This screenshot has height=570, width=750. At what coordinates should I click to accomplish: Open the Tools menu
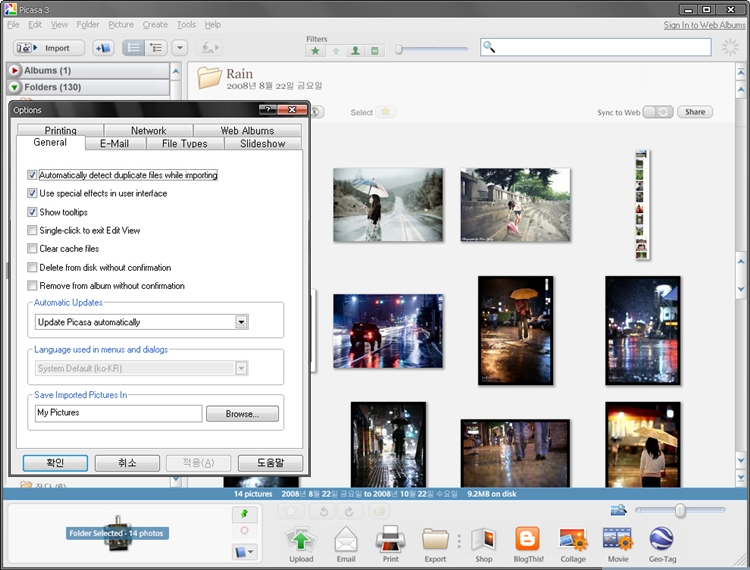[186, 24]
